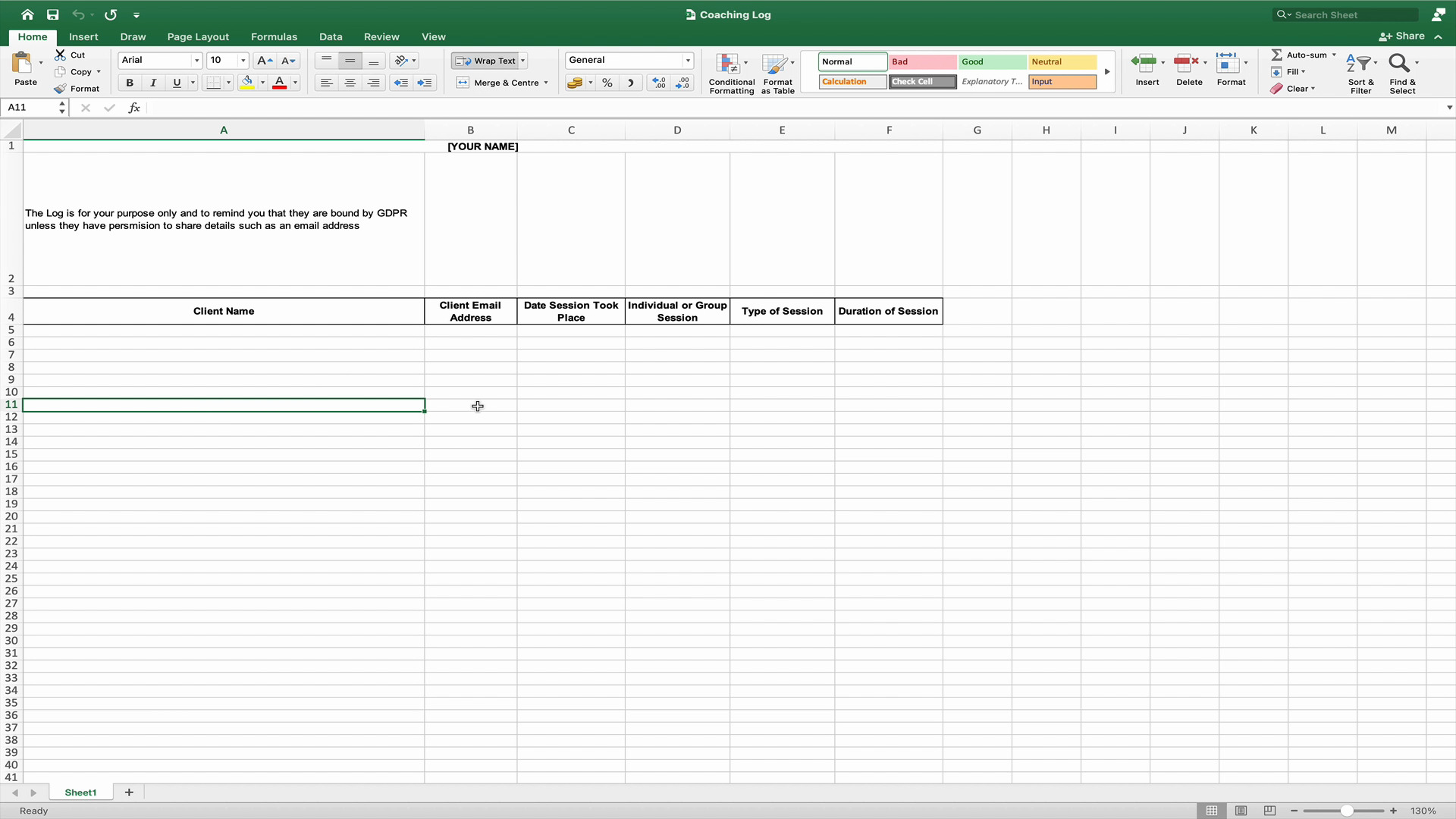Open Format as Table

[777, 74]
